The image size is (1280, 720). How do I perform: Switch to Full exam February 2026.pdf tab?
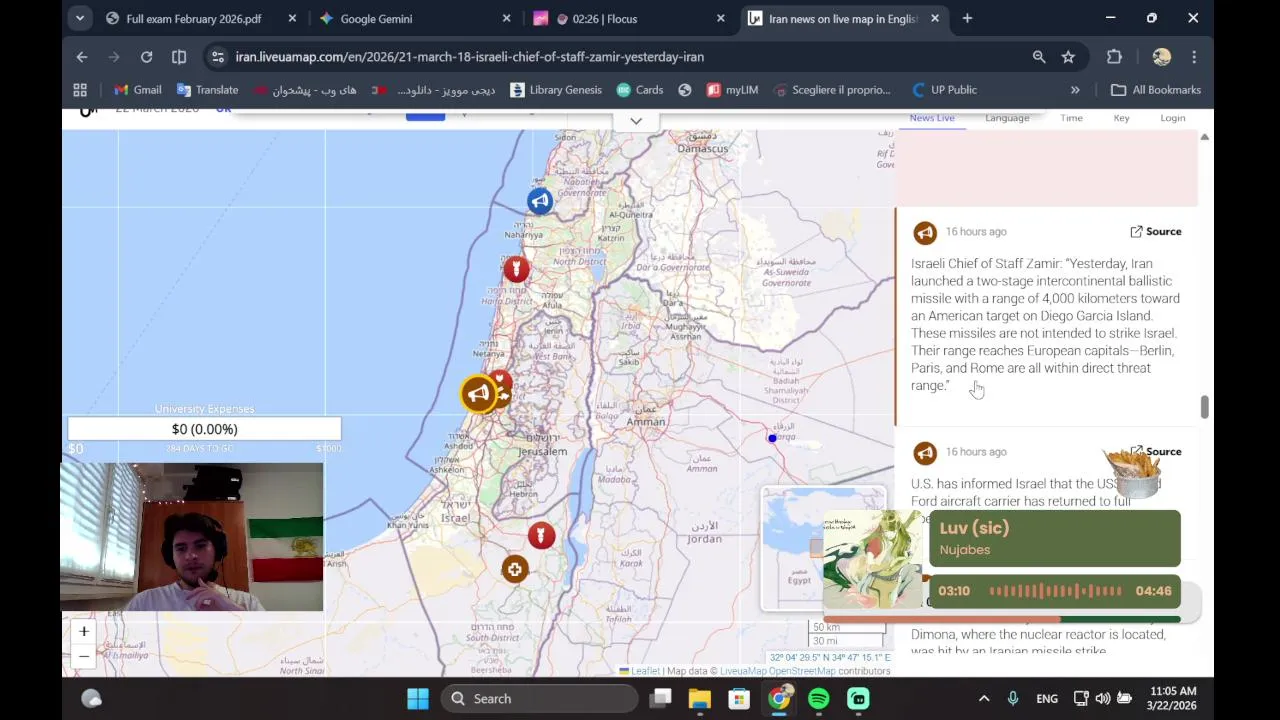(194, 18)
